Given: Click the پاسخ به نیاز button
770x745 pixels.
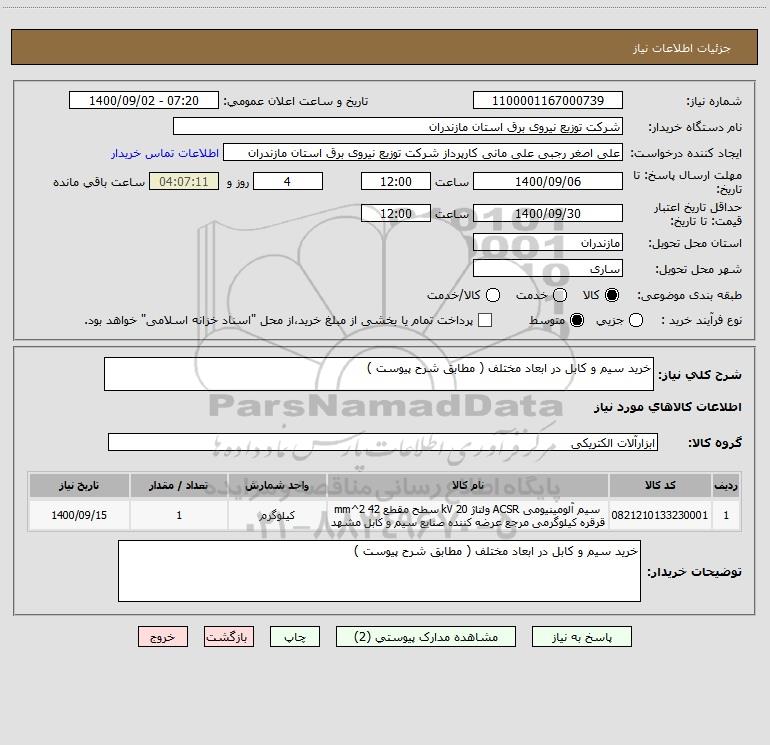Looking at the screenshot, I should pyautogui.click(x=581, y=637).
